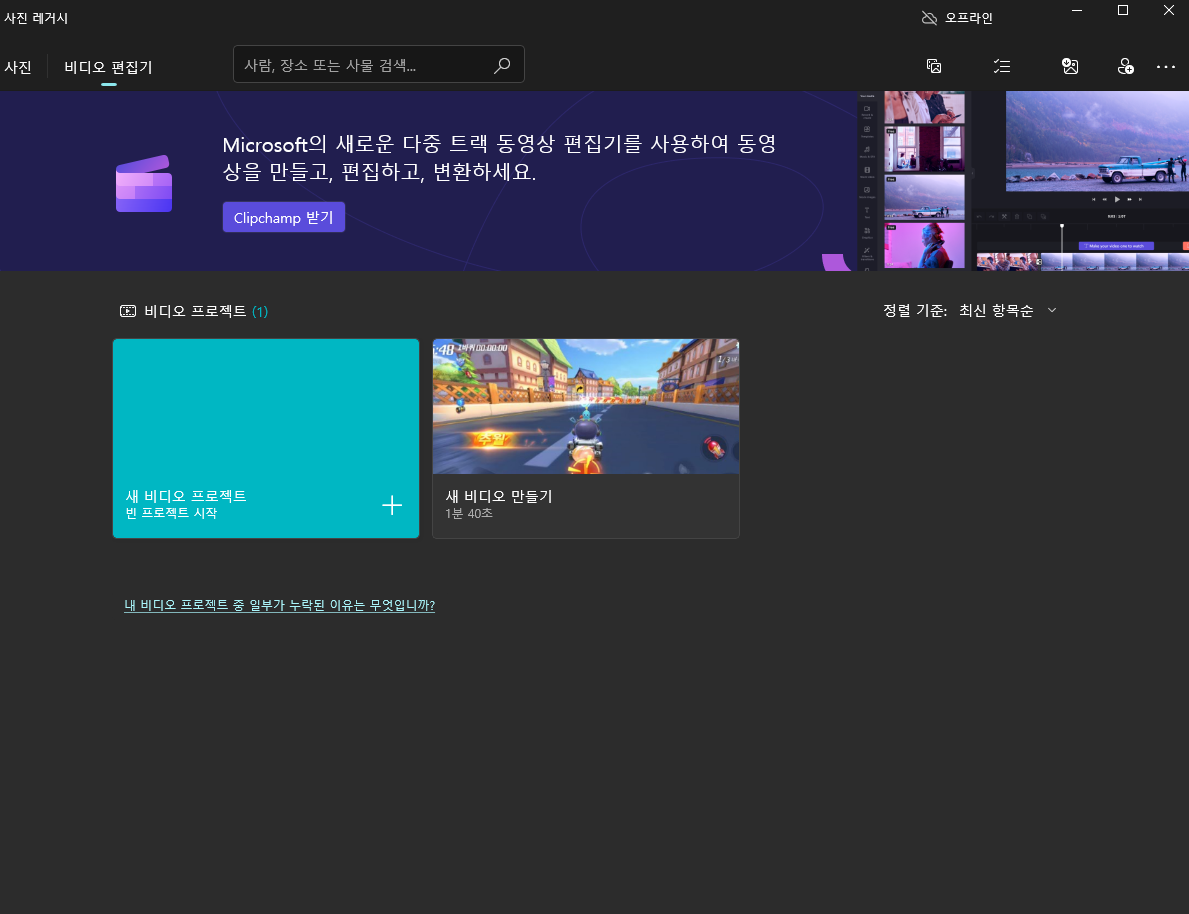1189x914 pixels.
Task: Open the import photos icon in toolbar
Action: coord(934,66)
